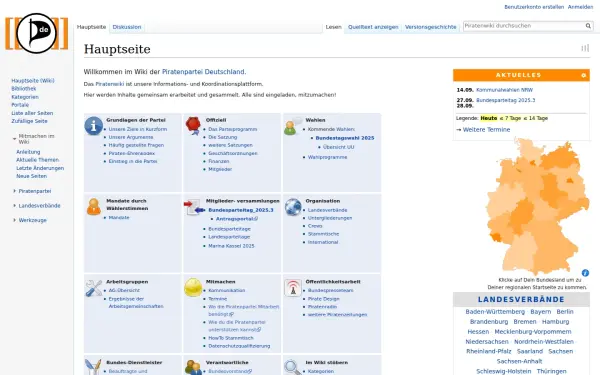Image resolution: width=600 pixels, height=375 pixels.
Task: Focus the Piratenwiki durchsuchen search field
Action: [x=523, y=26]
